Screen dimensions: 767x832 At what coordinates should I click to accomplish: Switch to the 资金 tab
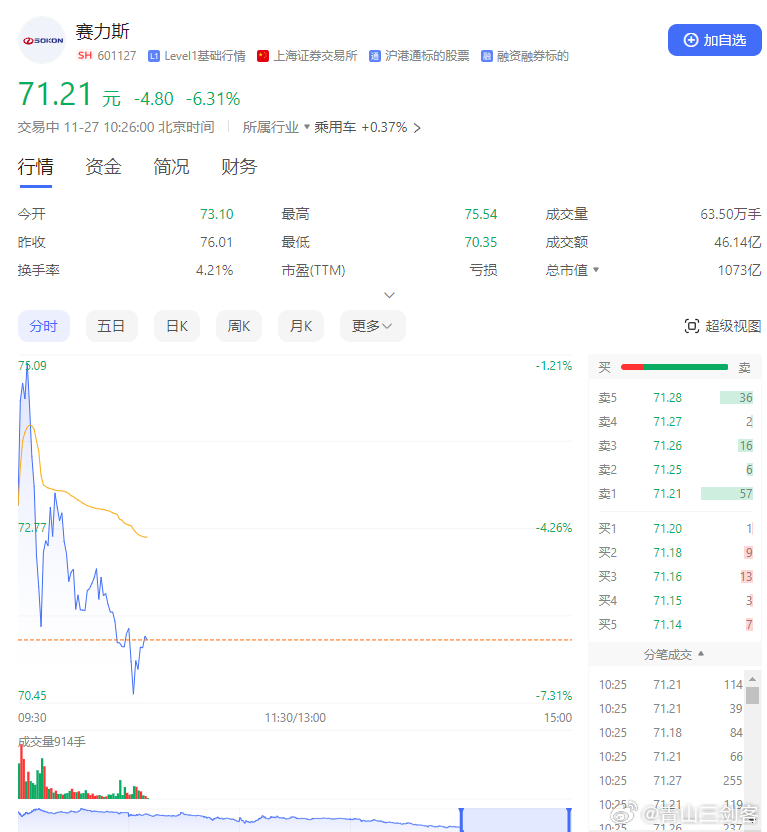pyautogui.click(x=103, y=167)
